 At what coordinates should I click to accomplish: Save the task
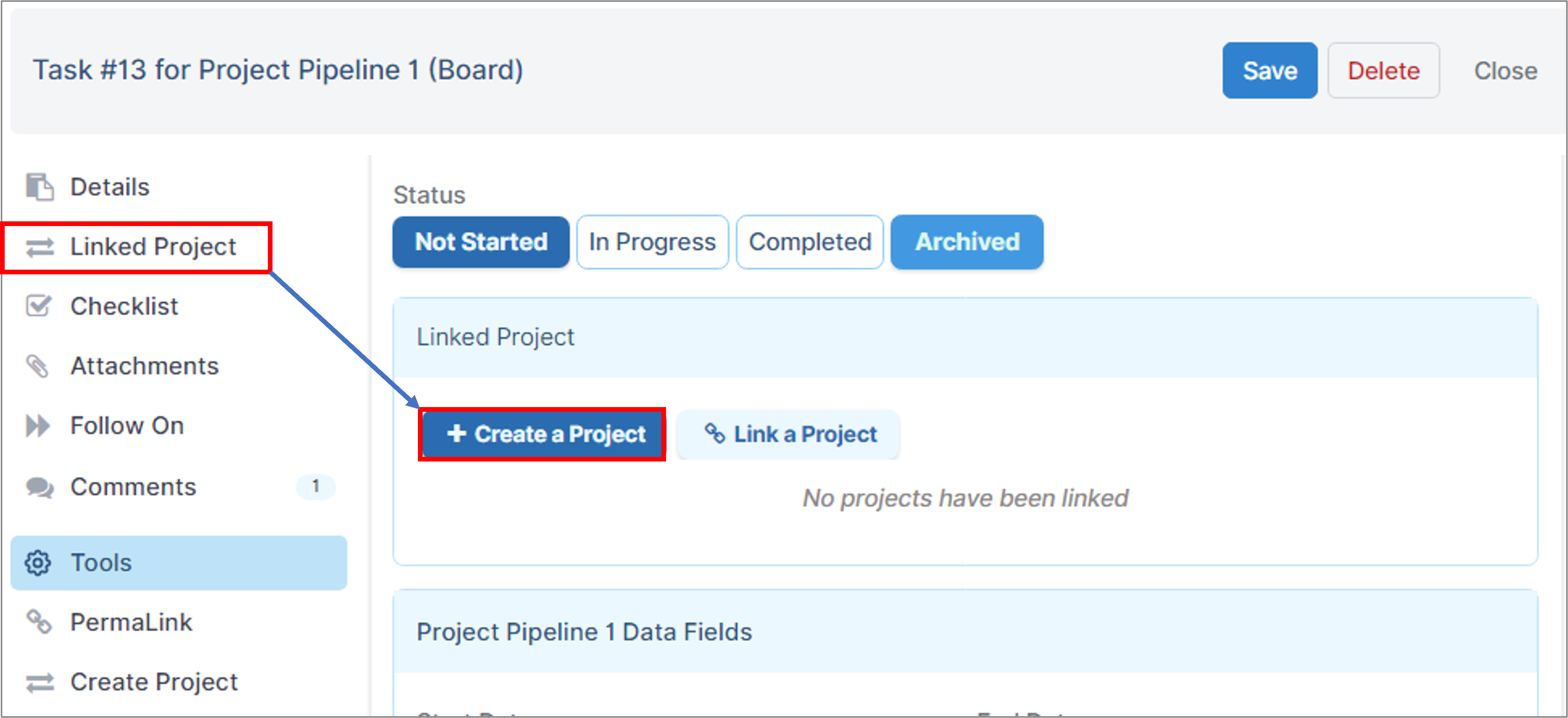click(x=1270, y=71)
